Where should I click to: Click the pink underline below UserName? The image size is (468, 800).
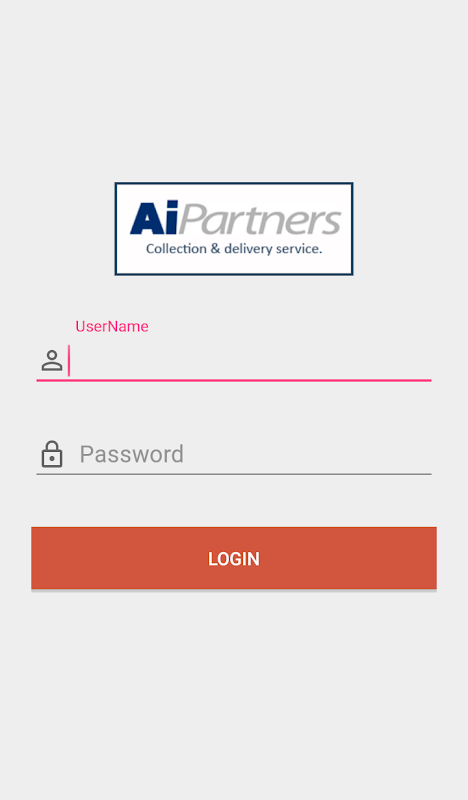234,380
